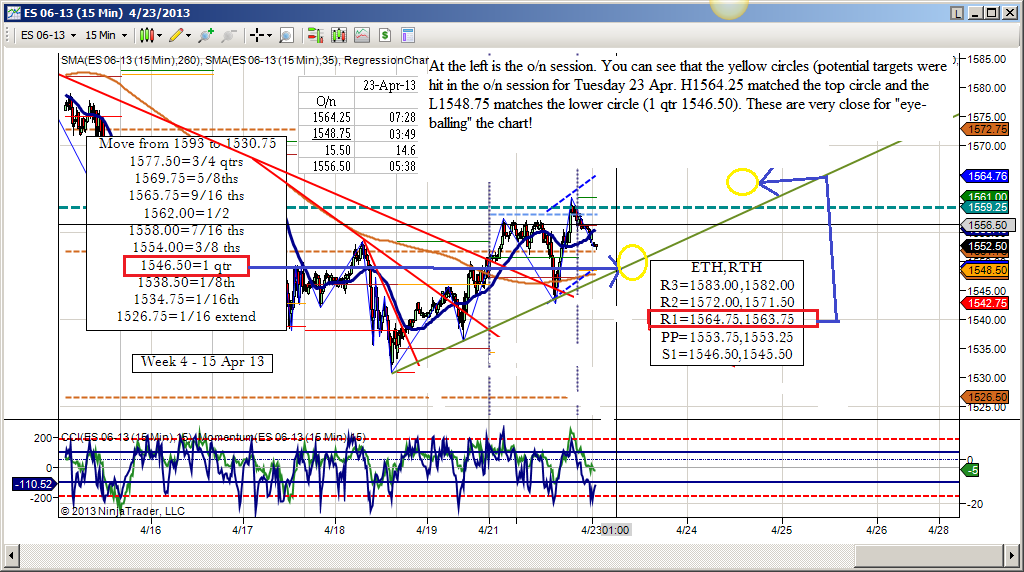Open the data series icon
The height and width of the screenshot is (572, 1024).
click(339, 35)
